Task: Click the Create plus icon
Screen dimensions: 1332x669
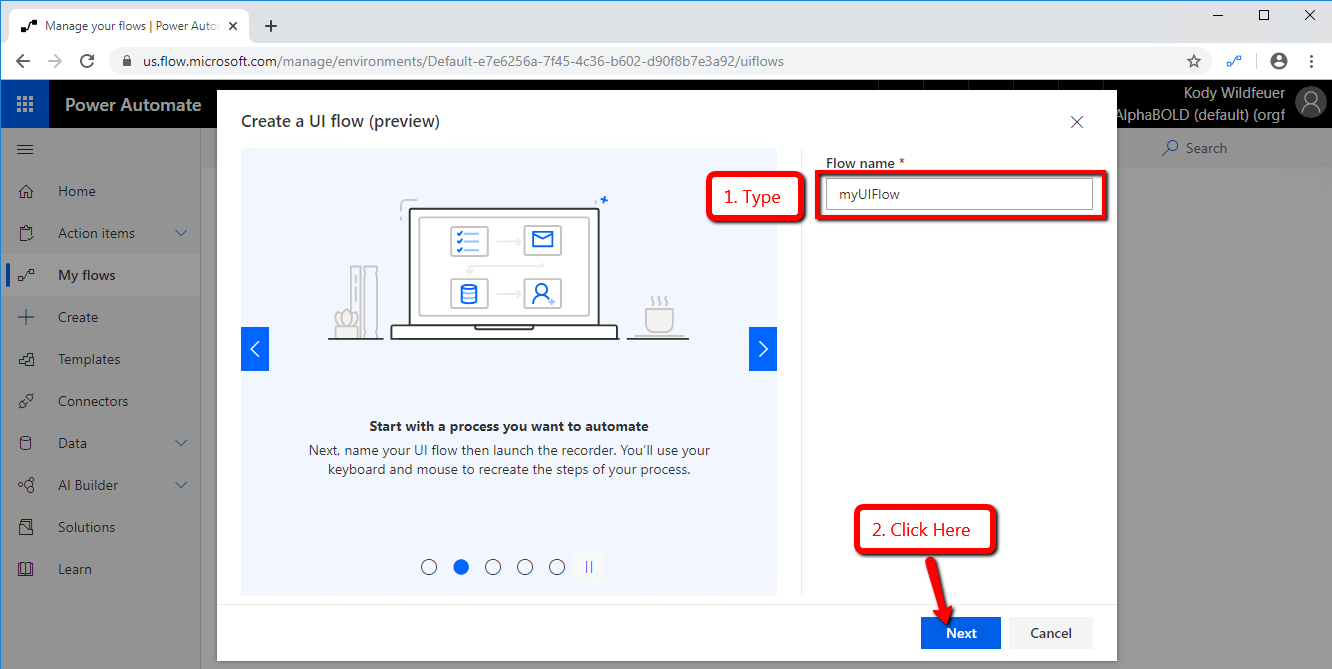Action: (26, 317)
